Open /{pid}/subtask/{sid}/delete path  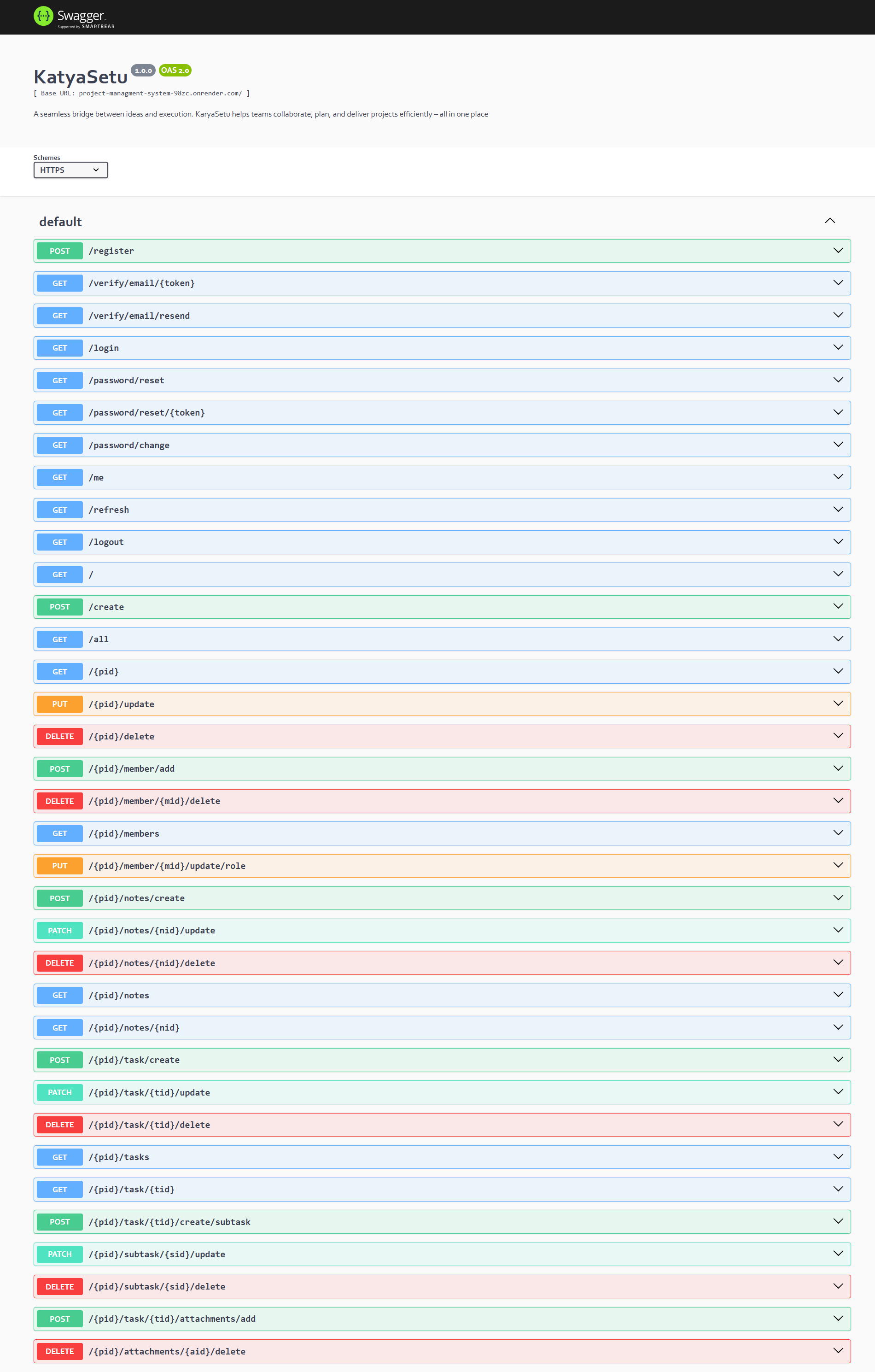157,1286
